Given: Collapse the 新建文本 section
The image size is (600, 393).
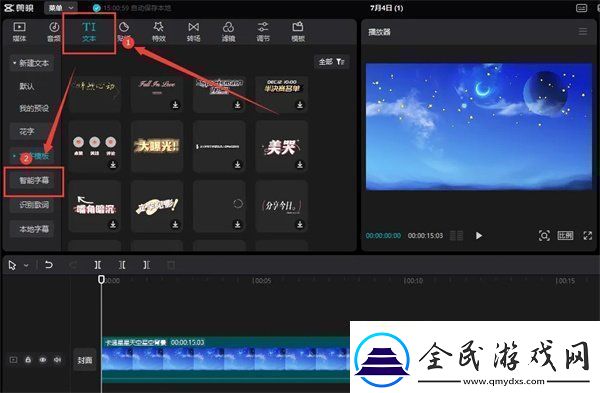Looking at the screenshot, I should tap(31, 63).
